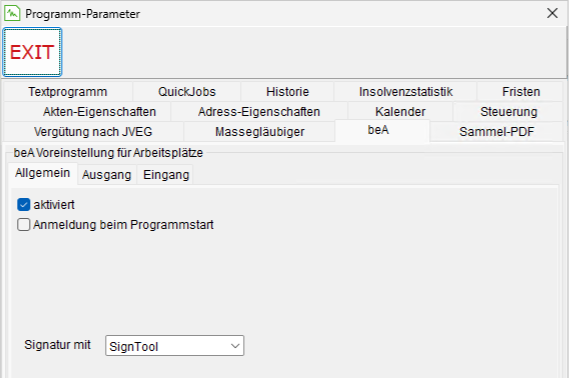Switch to the Eingang sub-tab

166,175
